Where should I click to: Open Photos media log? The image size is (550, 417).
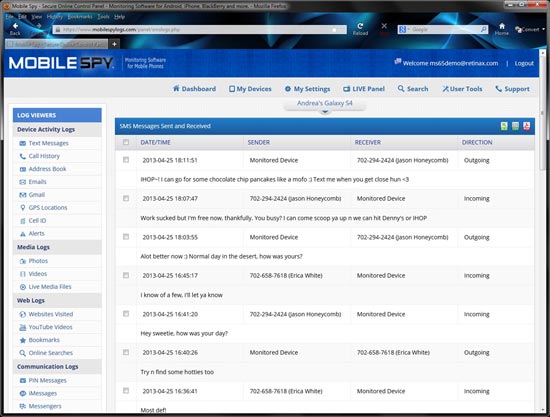click(x=38, y=261)
